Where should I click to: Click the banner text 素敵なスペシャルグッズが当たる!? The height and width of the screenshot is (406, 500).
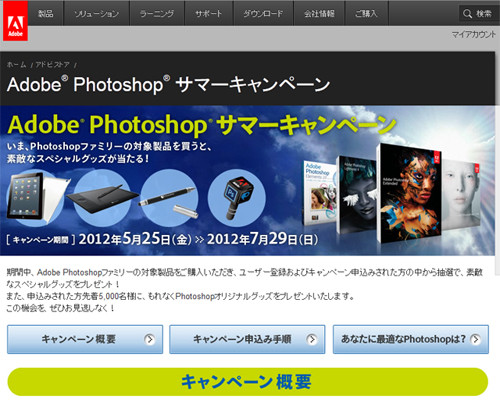pyautogui.click(x=78, y=159)
